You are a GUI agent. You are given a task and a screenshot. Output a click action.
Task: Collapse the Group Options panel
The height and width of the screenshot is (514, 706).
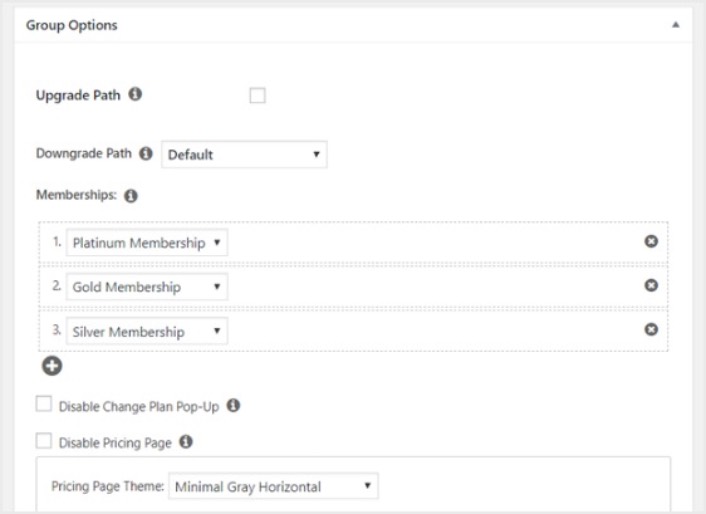tap(675, 25)
